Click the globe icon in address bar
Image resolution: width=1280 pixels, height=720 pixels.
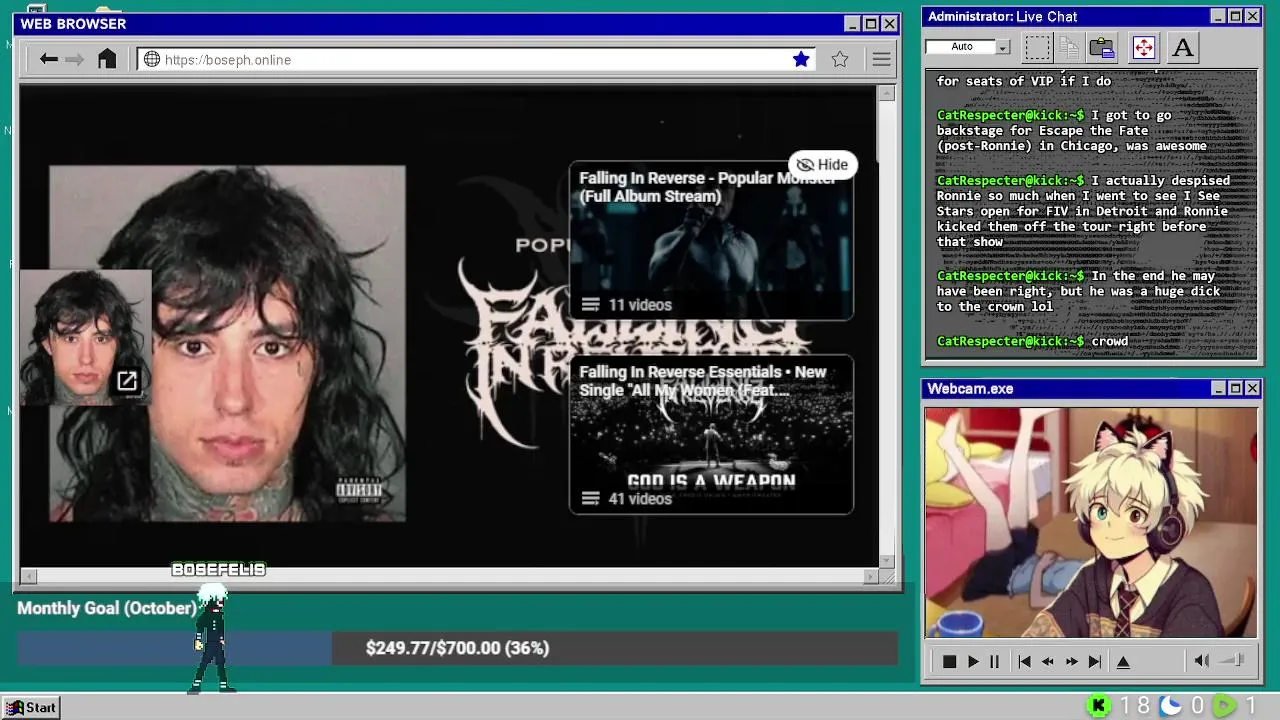(x=152, y=59)
